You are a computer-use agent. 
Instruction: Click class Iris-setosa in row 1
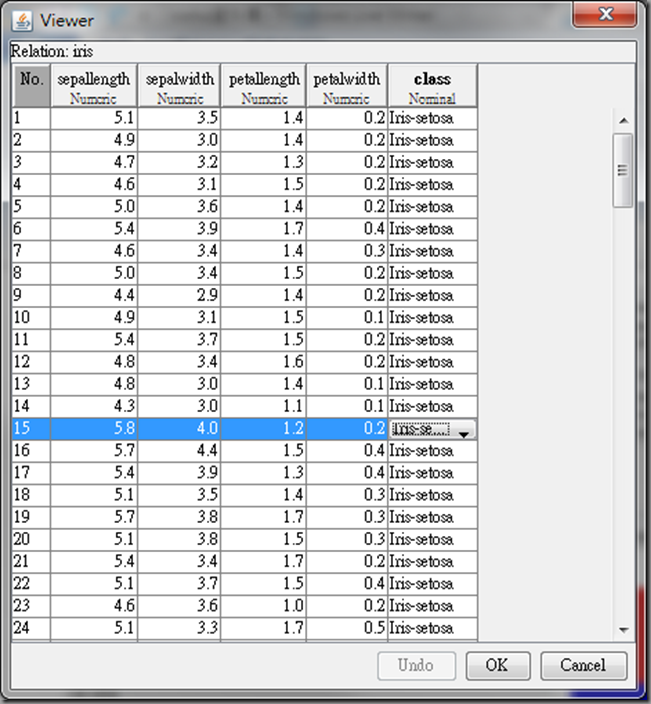pos(432,118)
